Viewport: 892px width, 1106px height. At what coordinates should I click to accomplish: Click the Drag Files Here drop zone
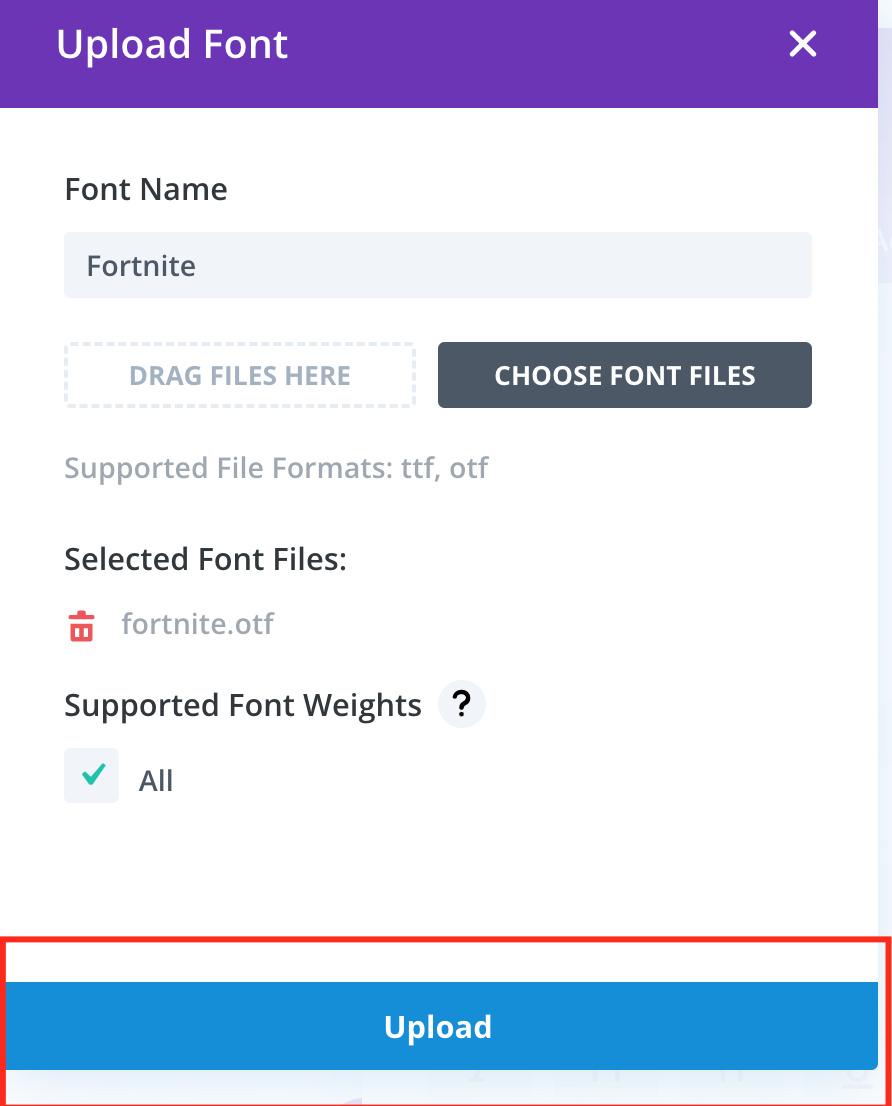(x=240, y=376)
